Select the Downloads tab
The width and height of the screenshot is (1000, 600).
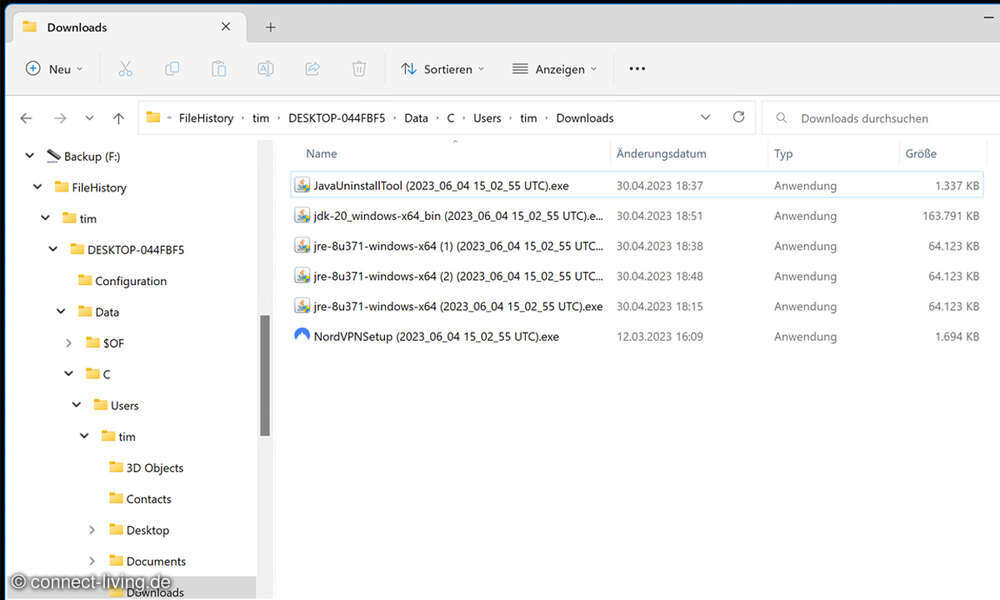click(78, 27)
